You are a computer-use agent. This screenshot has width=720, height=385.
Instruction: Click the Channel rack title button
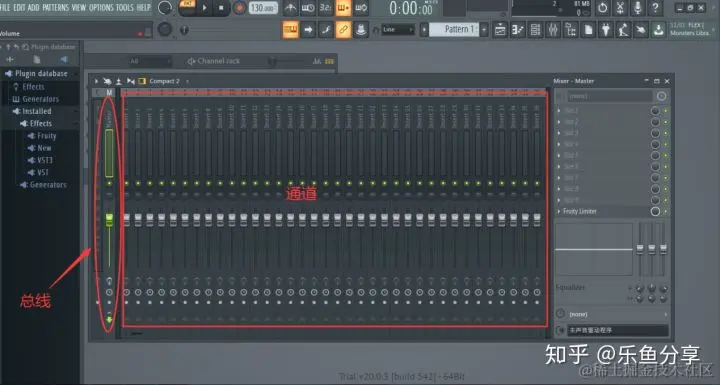[x=214, y=61]
